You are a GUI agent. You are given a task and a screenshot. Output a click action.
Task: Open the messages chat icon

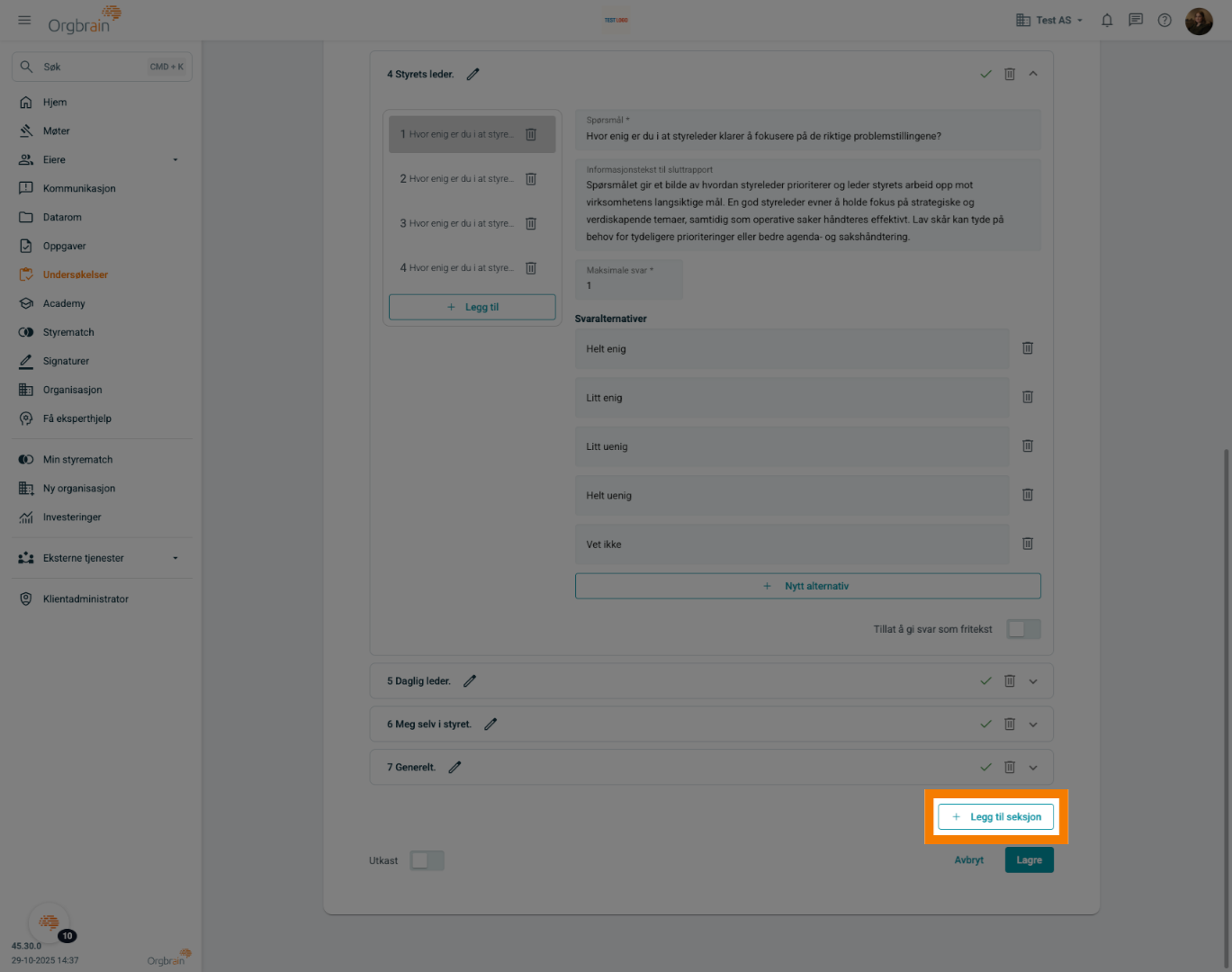[1136, 20]
